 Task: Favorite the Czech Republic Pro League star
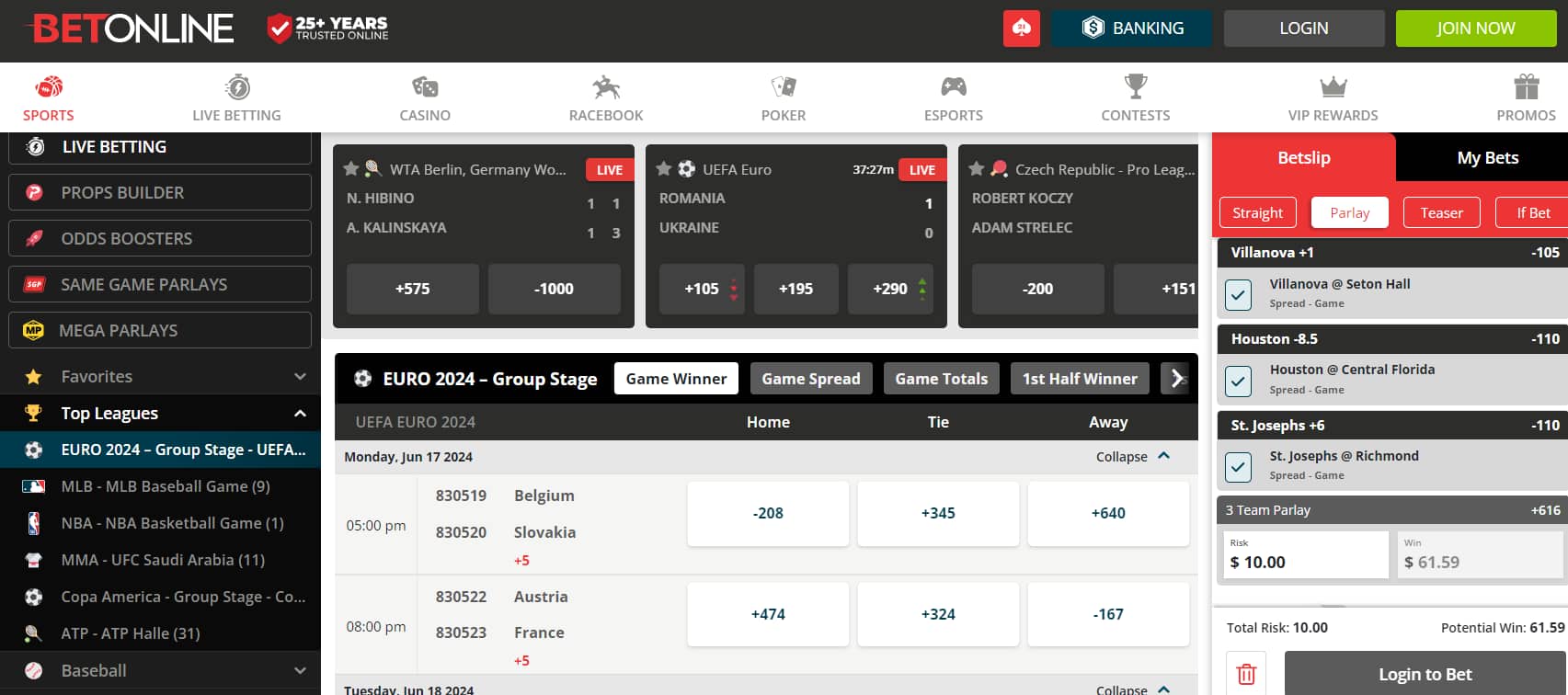(976, 169)
